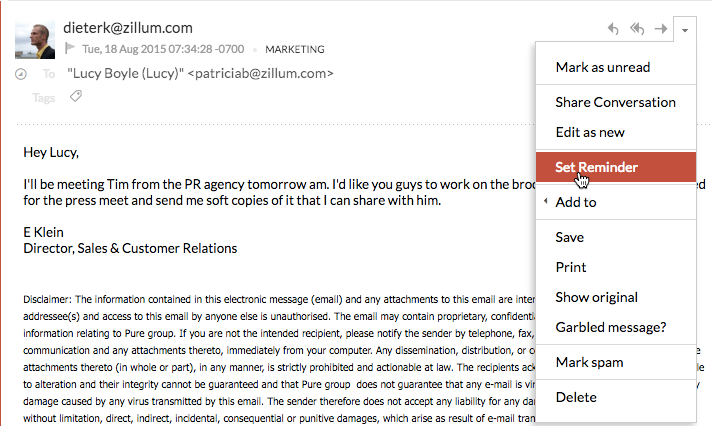Click the Reply All double-arrow icon

[637, 29]
